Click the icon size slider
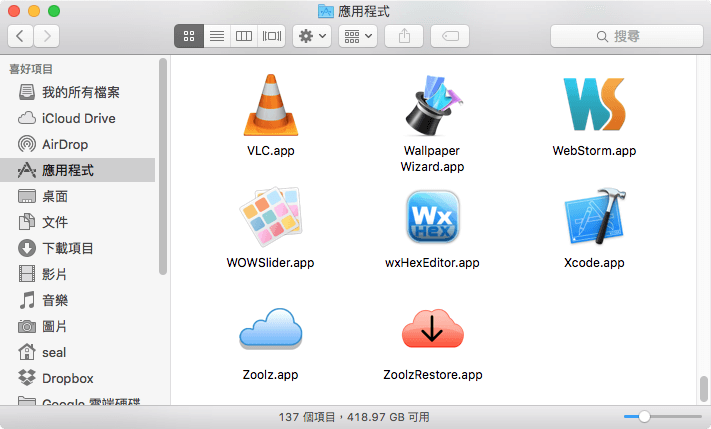This screenshot has width=711, height=429. point(662,416)
